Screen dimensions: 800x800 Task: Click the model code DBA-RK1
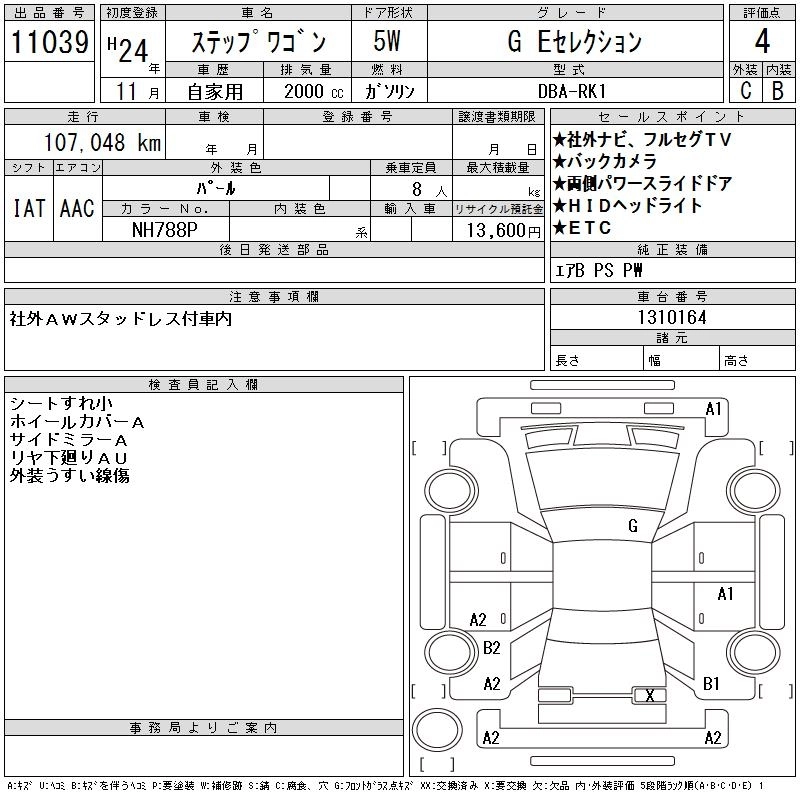click(572, 91)
